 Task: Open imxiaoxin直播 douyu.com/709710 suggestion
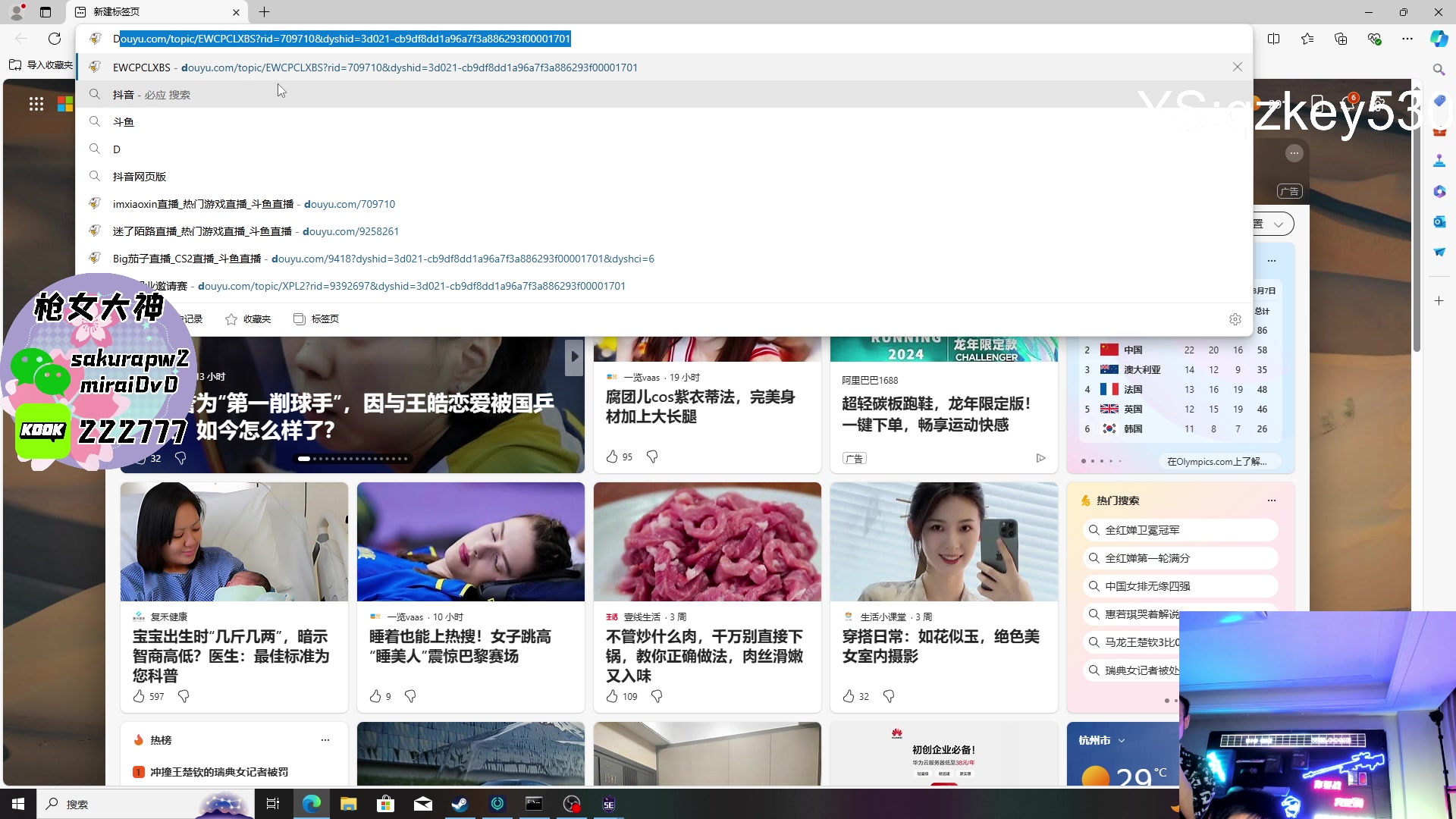664,204
